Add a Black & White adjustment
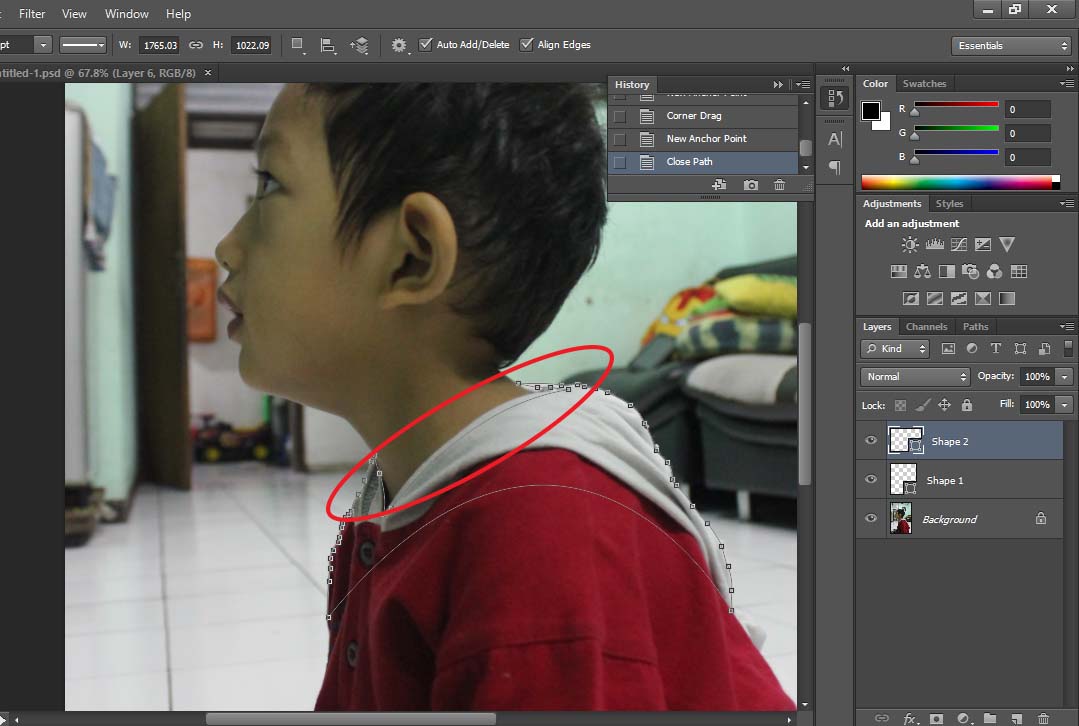Viewport: 1079px width, 726px height. tap(947, 271)
